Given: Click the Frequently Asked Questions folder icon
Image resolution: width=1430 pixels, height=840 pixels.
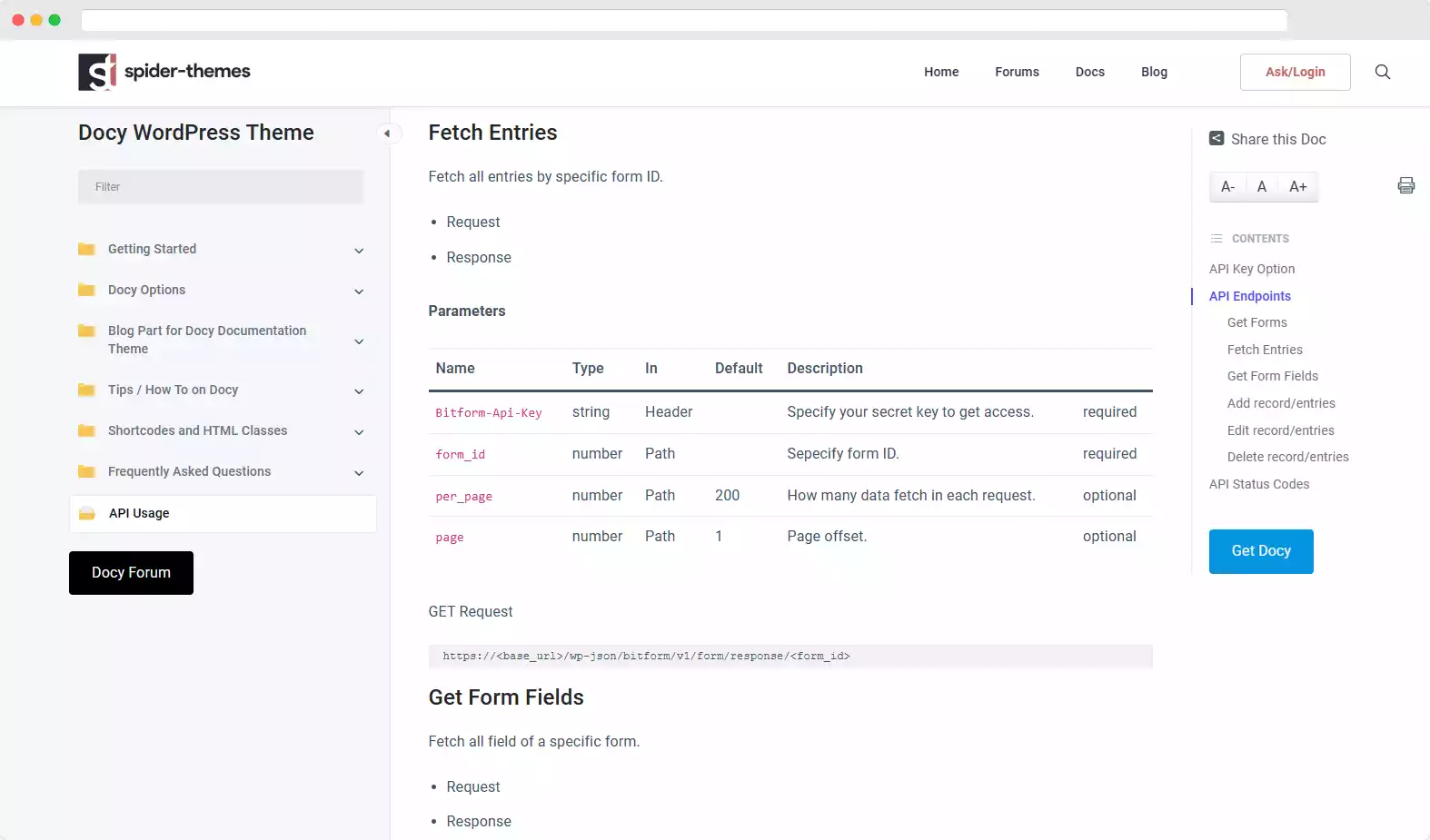Looking at the screenshot, I should (x=86, y=471).
